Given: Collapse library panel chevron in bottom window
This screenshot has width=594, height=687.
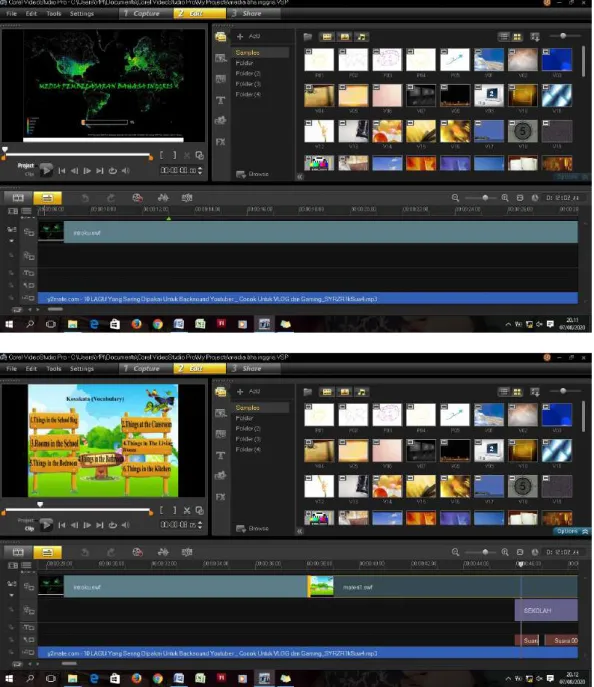Looking at the screenshot, I should [x=300, y=531].
